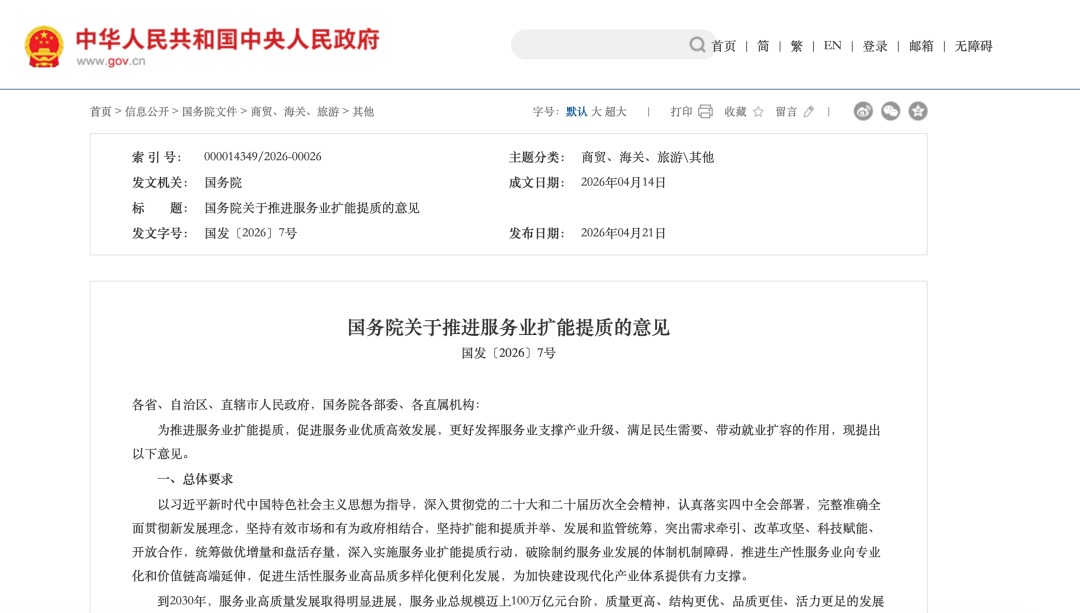The height and width of the screenshot is (613, 1080).
Task: Click the www.gov.cn URL text
Action: 111,61
